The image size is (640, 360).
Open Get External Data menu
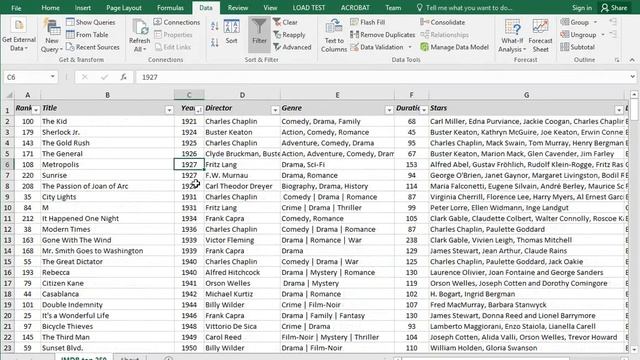tap(19, 36)
